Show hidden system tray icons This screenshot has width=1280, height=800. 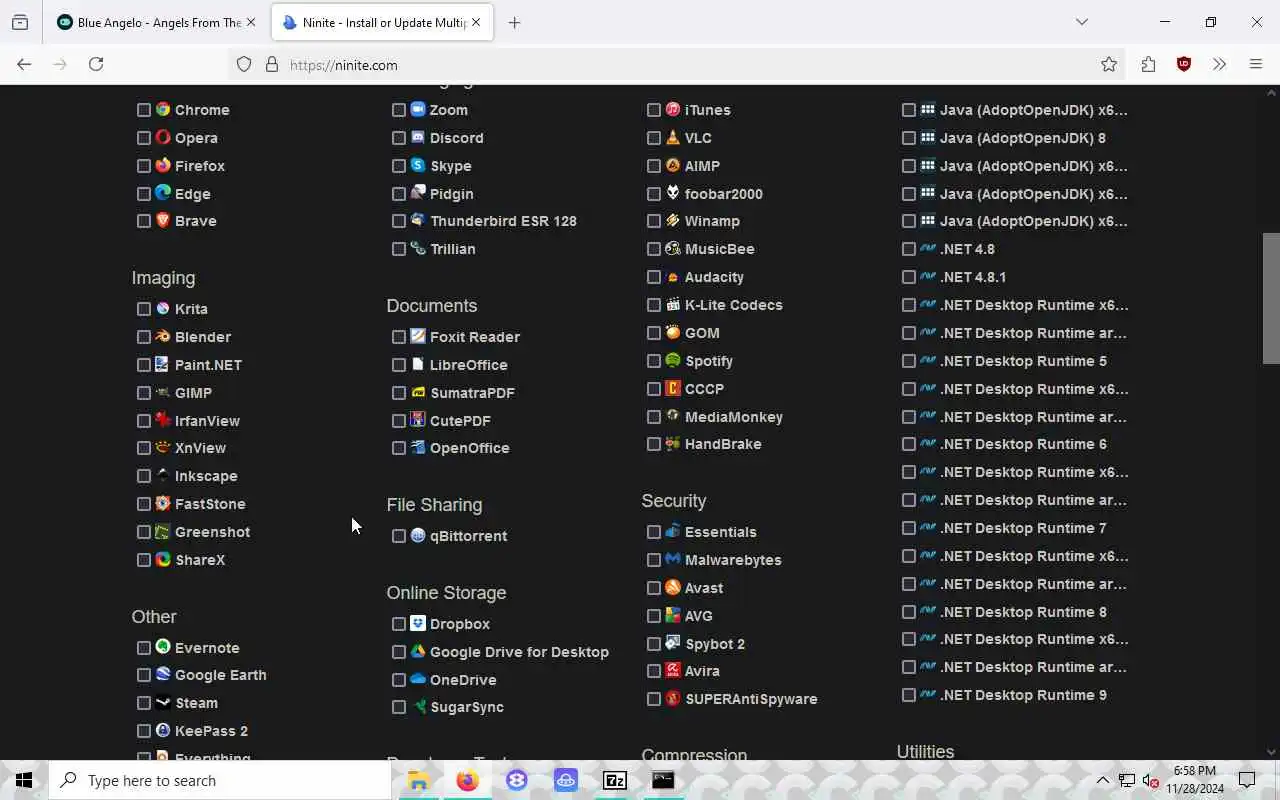click(1102, 781)
